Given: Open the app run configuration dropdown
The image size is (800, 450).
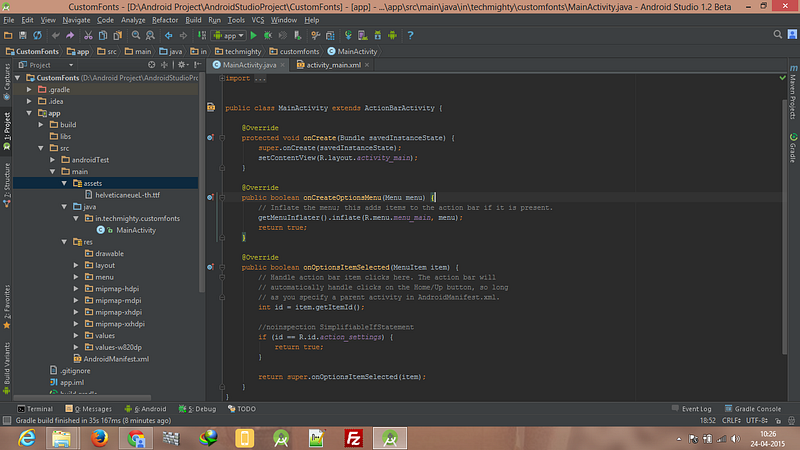Looking at the screenshot, I should [229, 35].
